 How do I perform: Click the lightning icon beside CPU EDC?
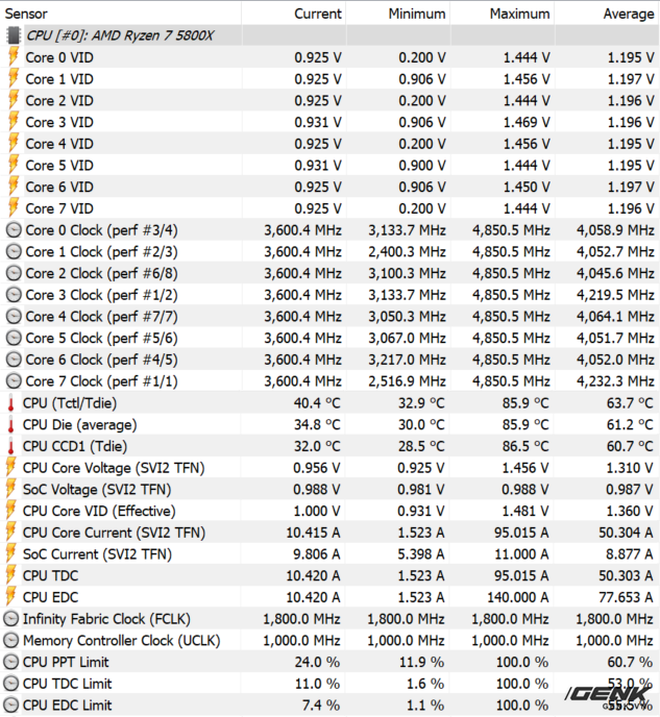[11, 597]
